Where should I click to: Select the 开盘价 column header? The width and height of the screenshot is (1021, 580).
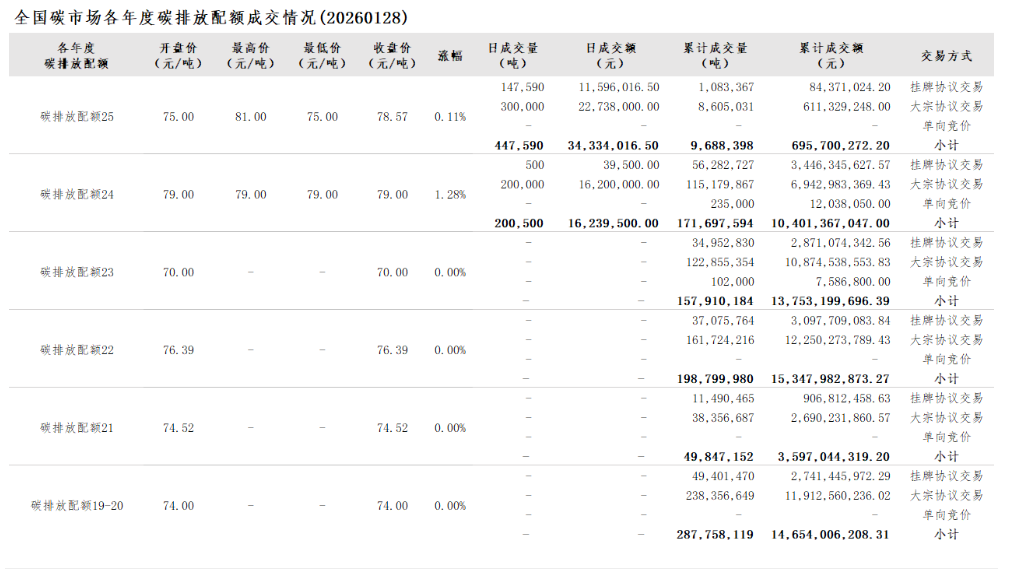point(178,56)
